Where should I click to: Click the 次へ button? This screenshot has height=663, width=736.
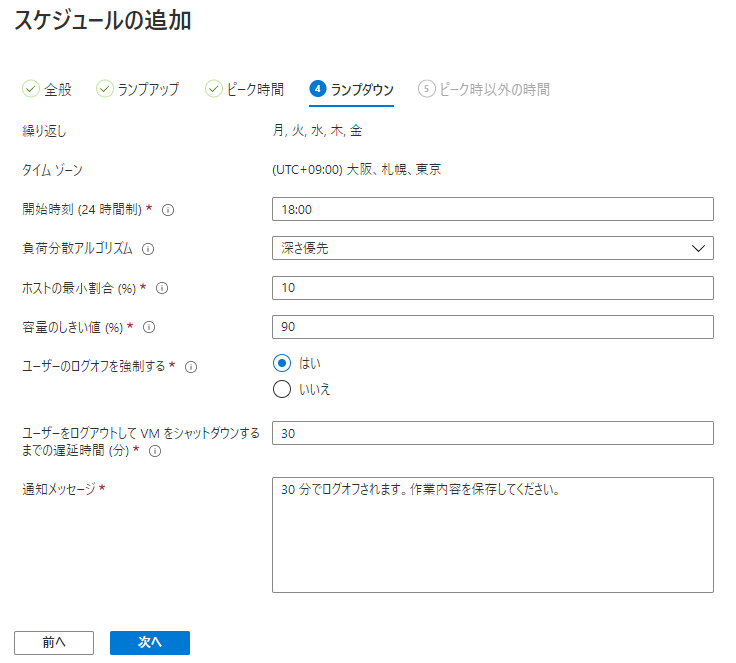click(x=150, y=642)
